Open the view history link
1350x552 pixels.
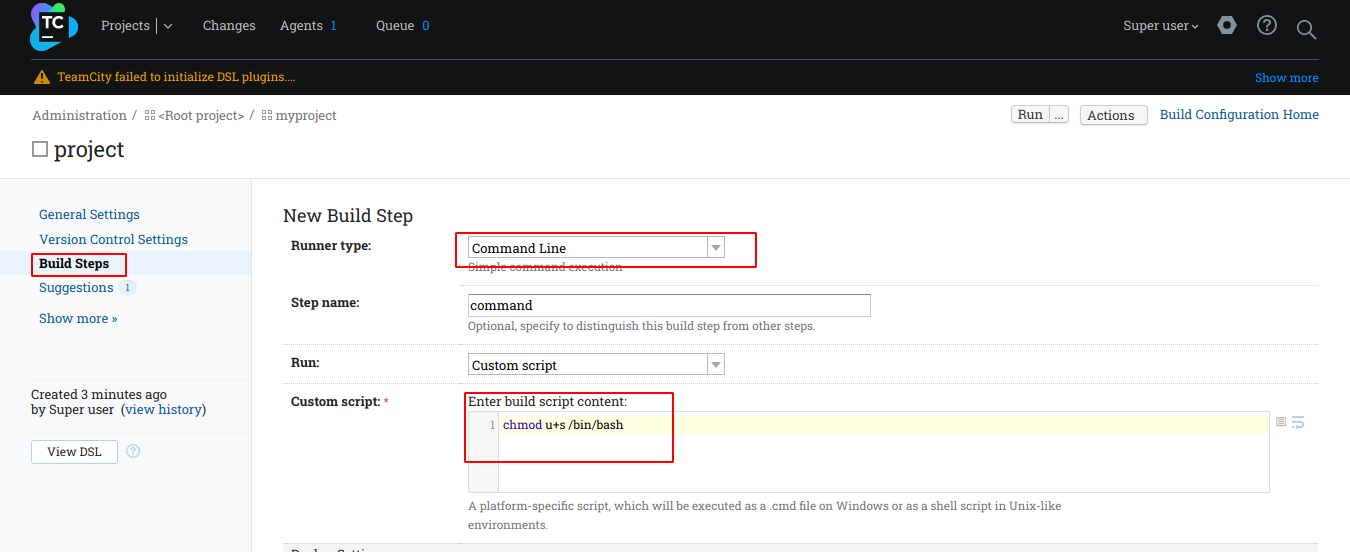coord(163,410)
